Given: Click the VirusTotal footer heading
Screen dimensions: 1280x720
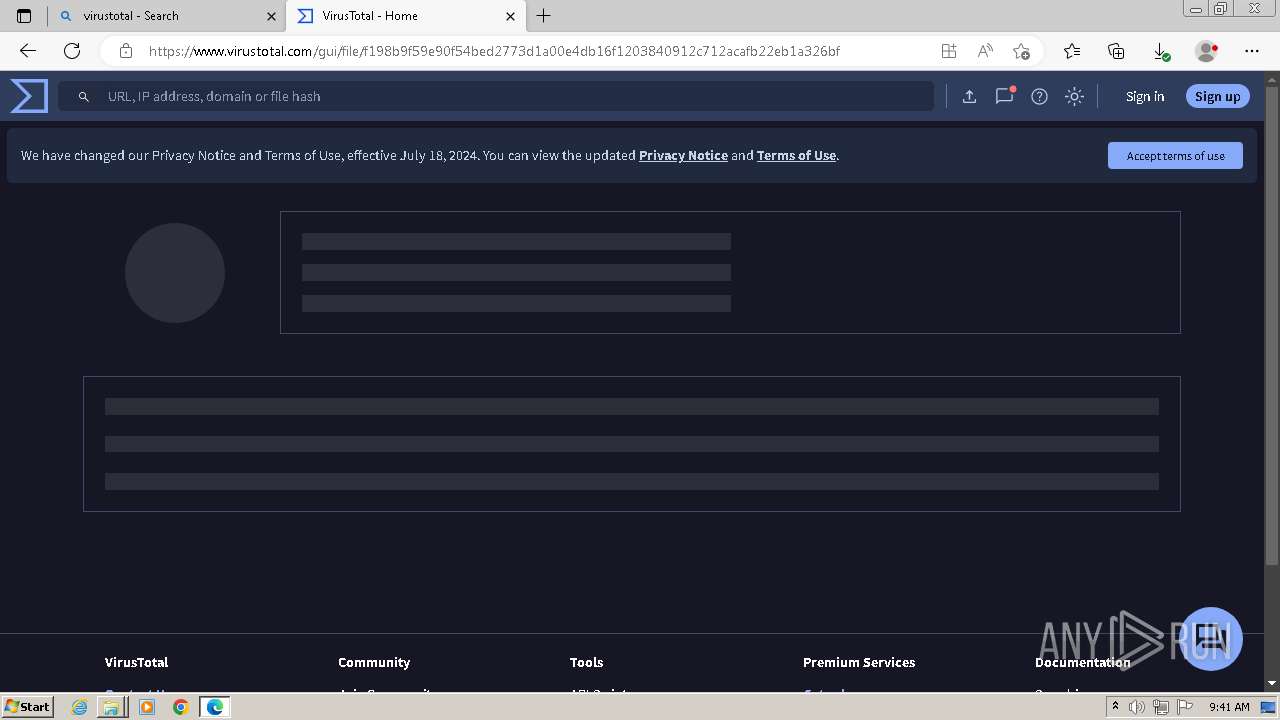Looking at the screenshot, I should (136, 662).
